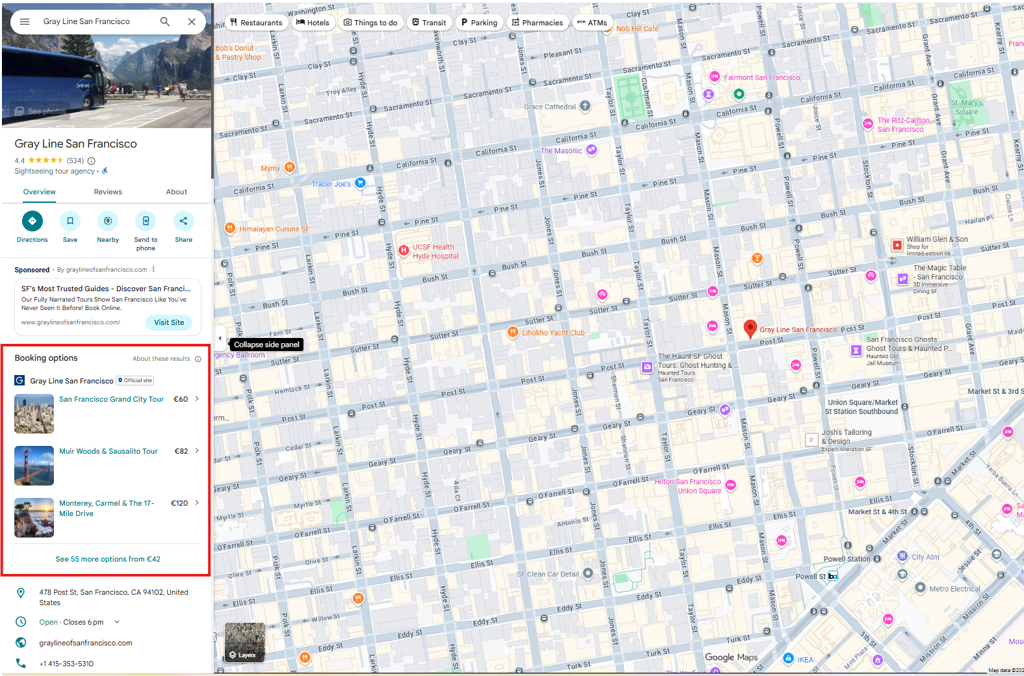Click See photos on the header image
Image resolution: width=1024 pixels, height=676 pixels.
point(40,111)
